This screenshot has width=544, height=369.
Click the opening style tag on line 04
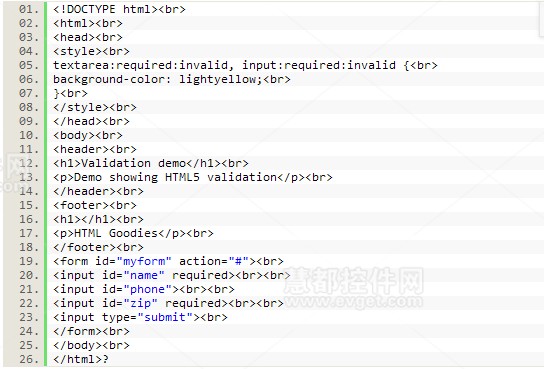(77, 51)
